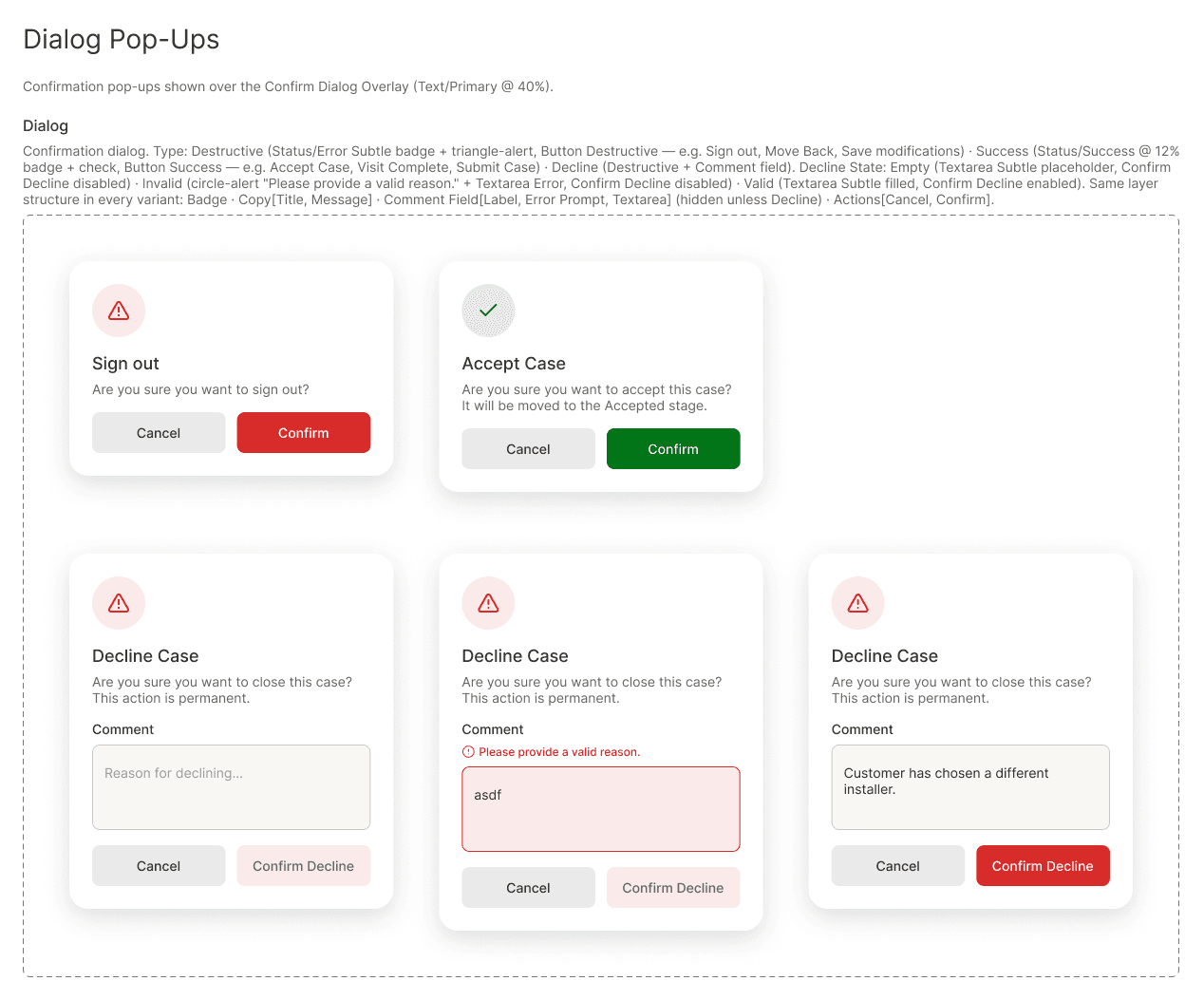The image size is (1204, 1000).
Task: Cancel the Sign out dialog
Action: pos(159,433)
